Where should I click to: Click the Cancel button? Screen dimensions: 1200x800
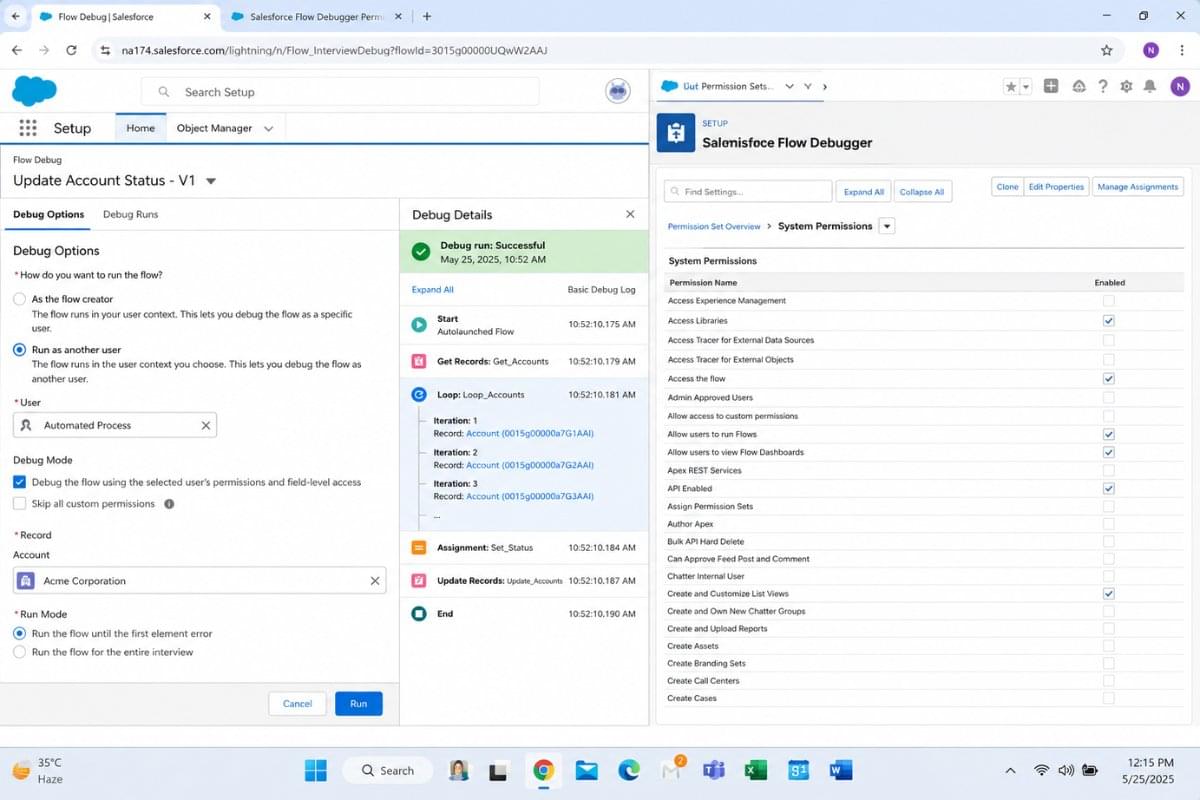coord(297,703)
